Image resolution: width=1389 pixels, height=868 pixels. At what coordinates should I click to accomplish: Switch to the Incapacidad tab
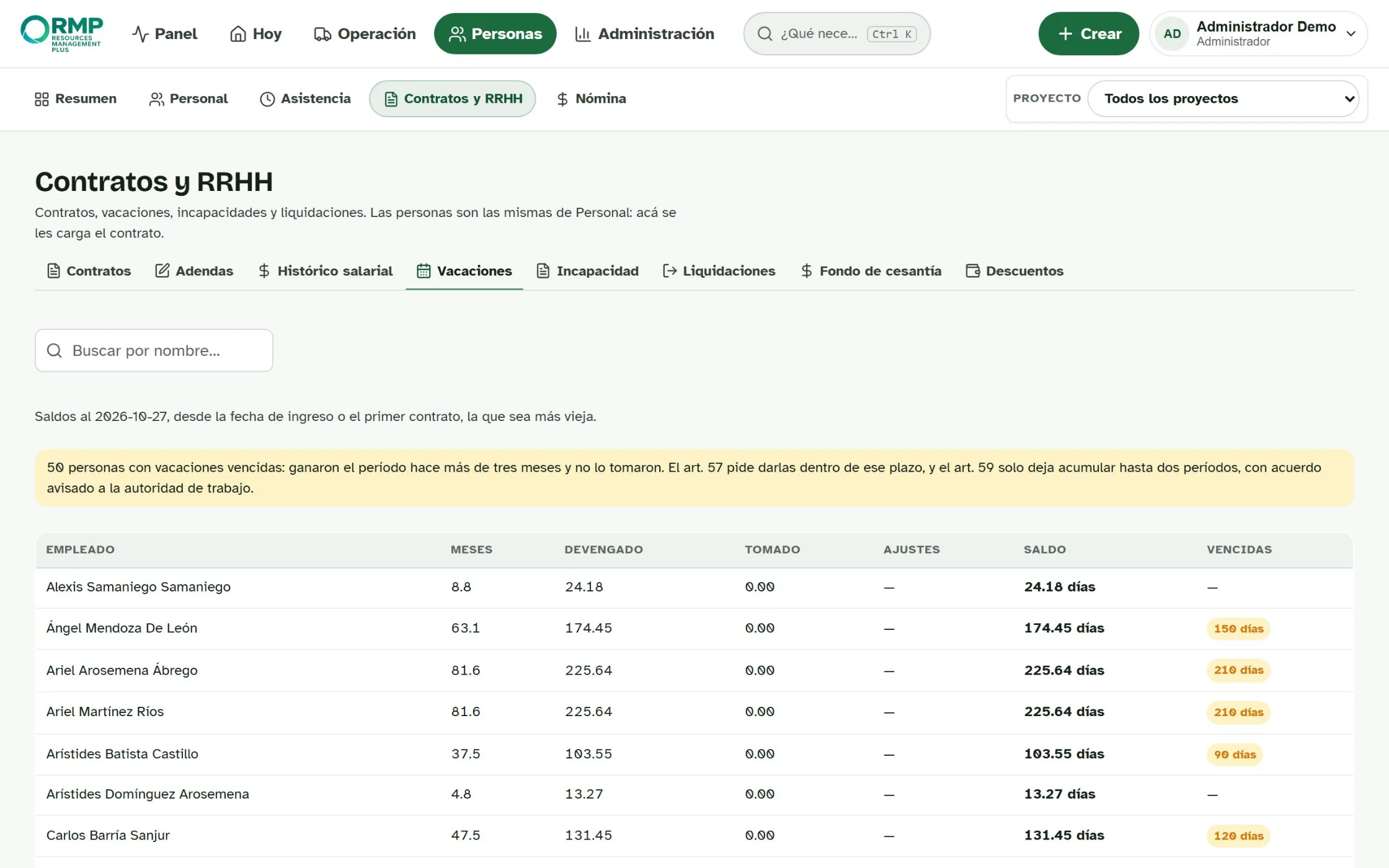pos(587,271)
